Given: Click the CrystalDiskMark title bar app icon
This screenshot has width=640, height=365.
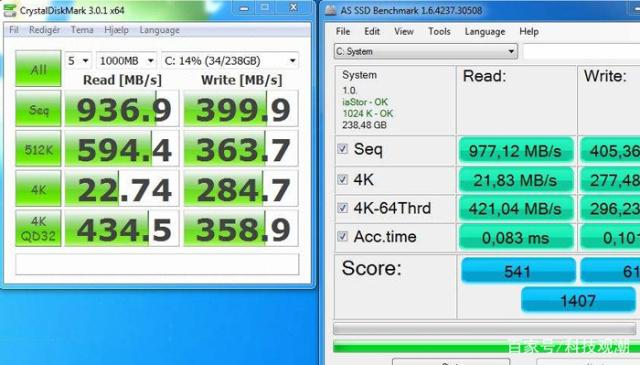Looking at the screenshot, I should click(10, 10).
